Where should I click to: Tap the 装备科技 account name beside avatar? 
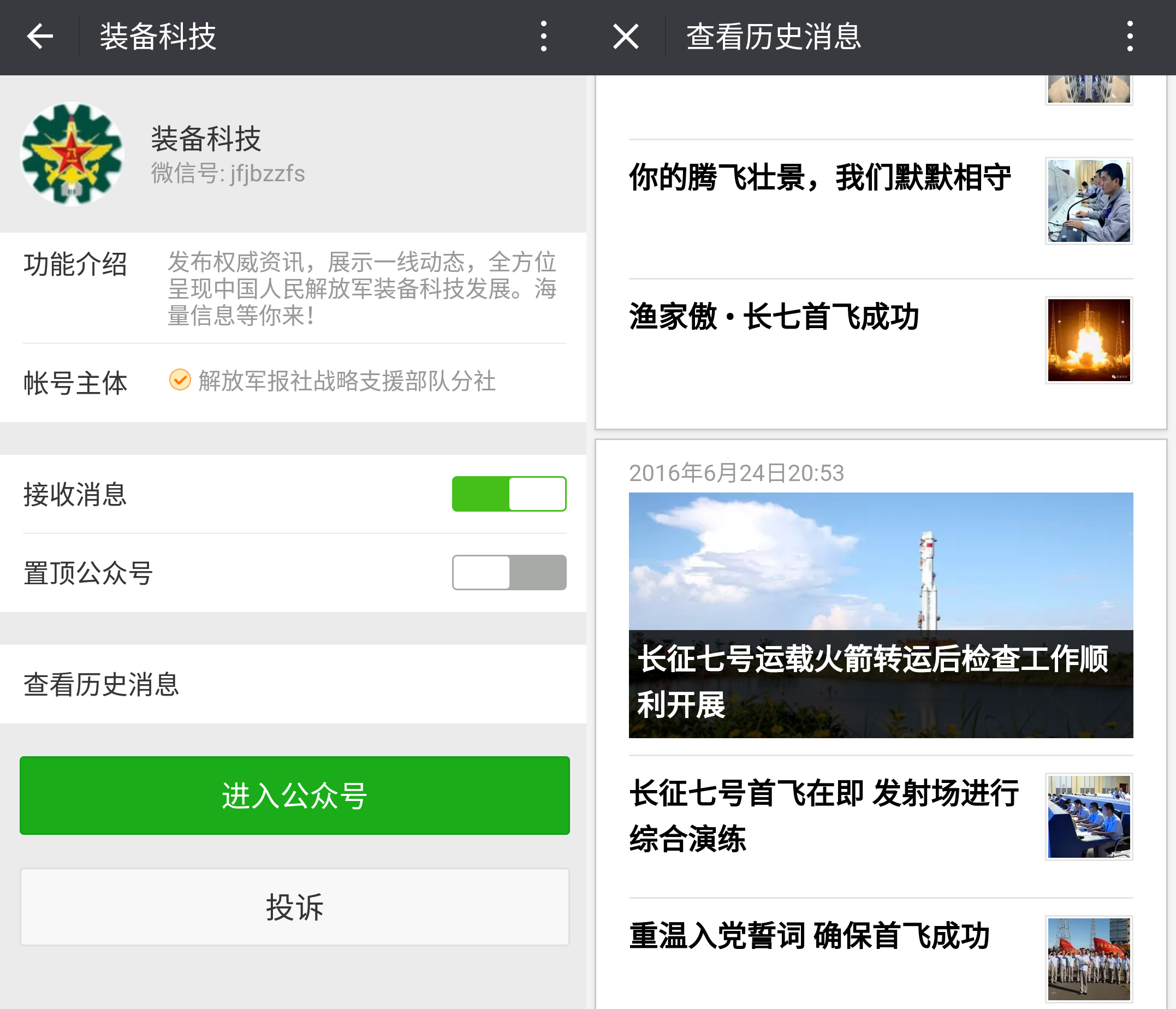click(205, 139)
